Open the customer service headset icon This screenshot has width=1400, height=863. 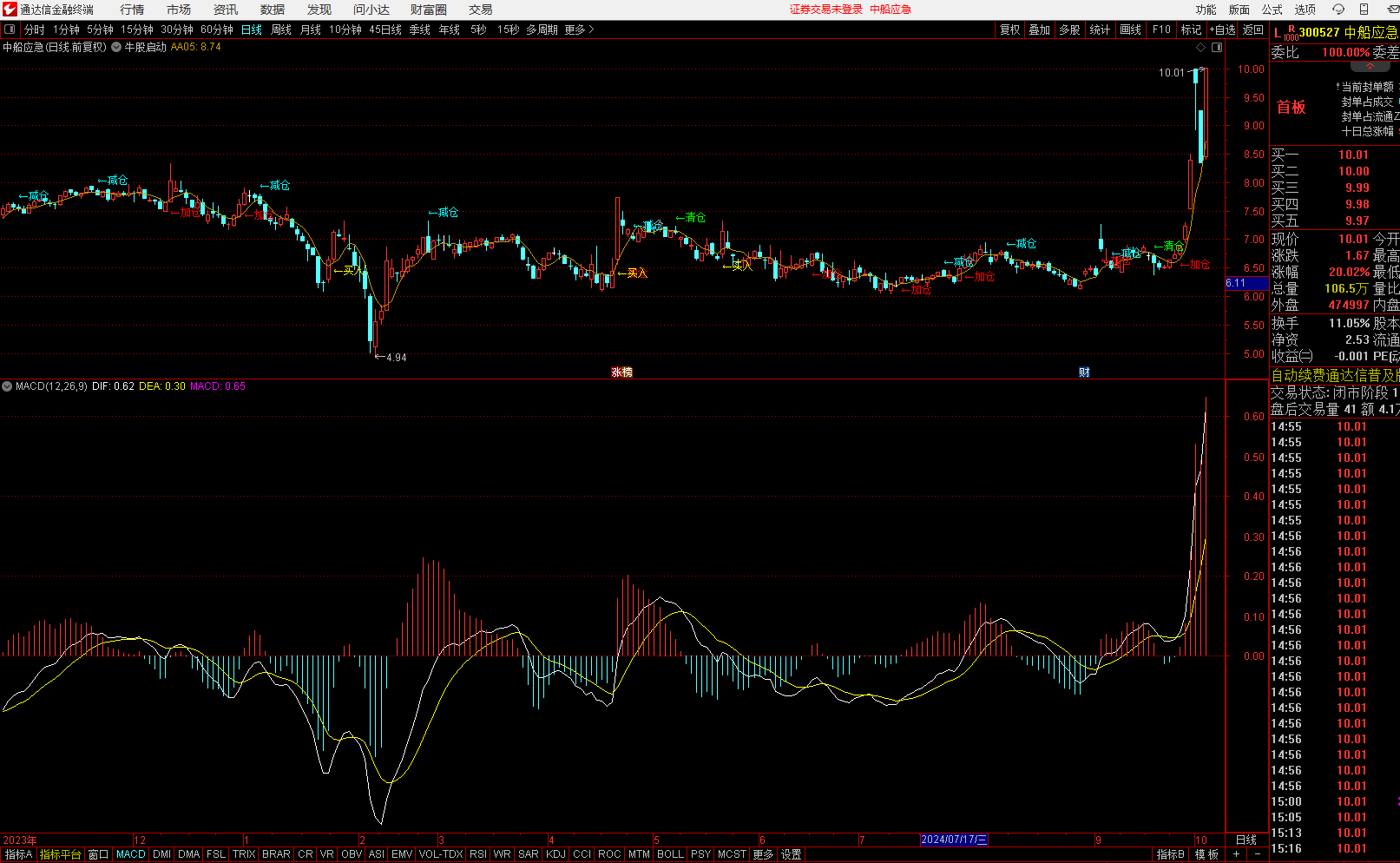click(1338, 10)
